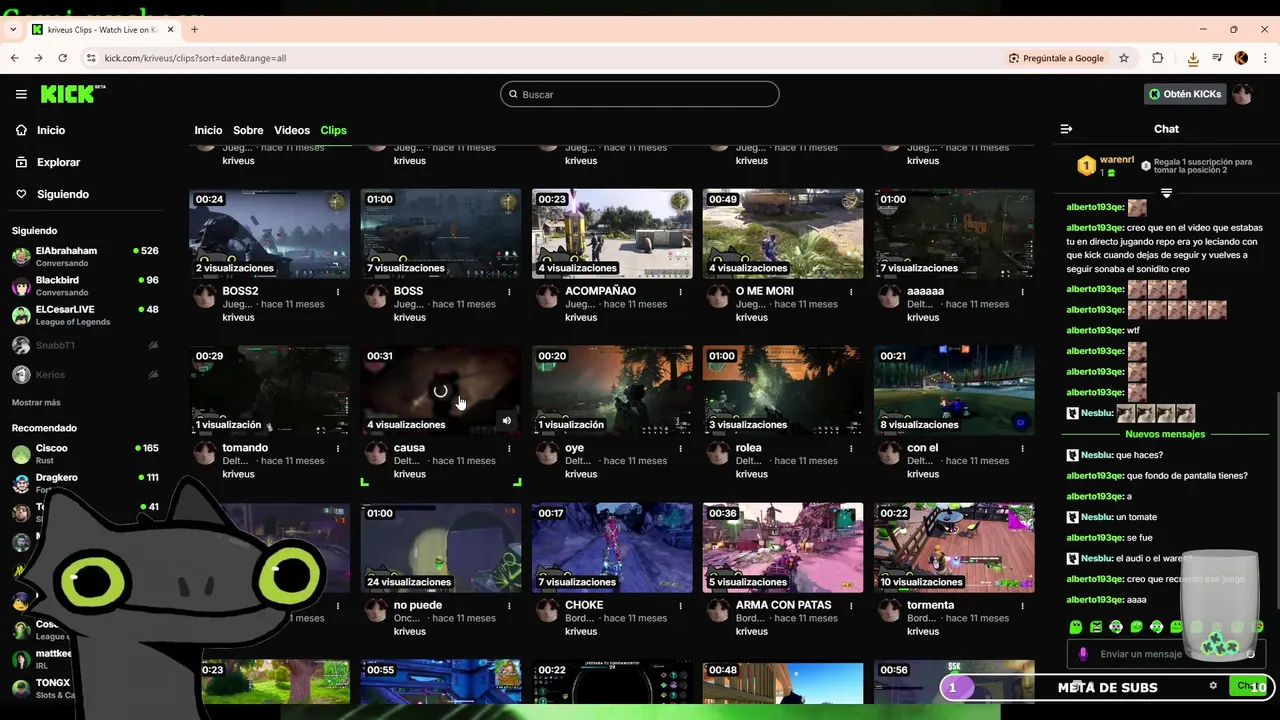Open the BOSS clip title
Viewport: 1280px width, 720px height.
click(x=408, y=291)
